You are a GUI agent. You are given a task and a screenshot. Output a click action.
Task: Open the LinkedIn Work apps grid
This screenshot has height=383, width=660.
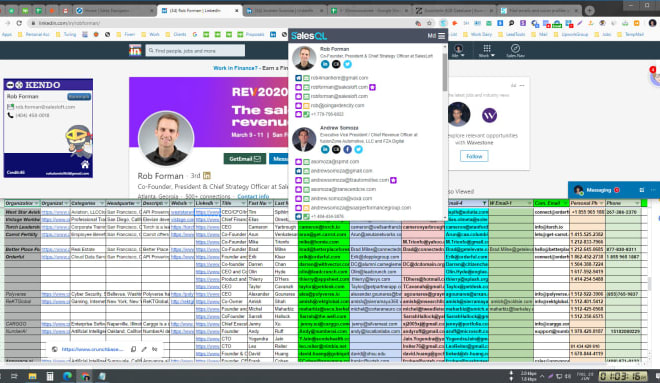point(487,50)
